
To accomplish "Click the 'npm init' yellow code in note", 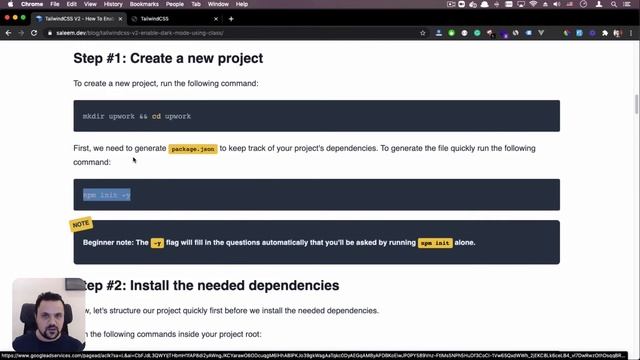I will coord(435,243).
